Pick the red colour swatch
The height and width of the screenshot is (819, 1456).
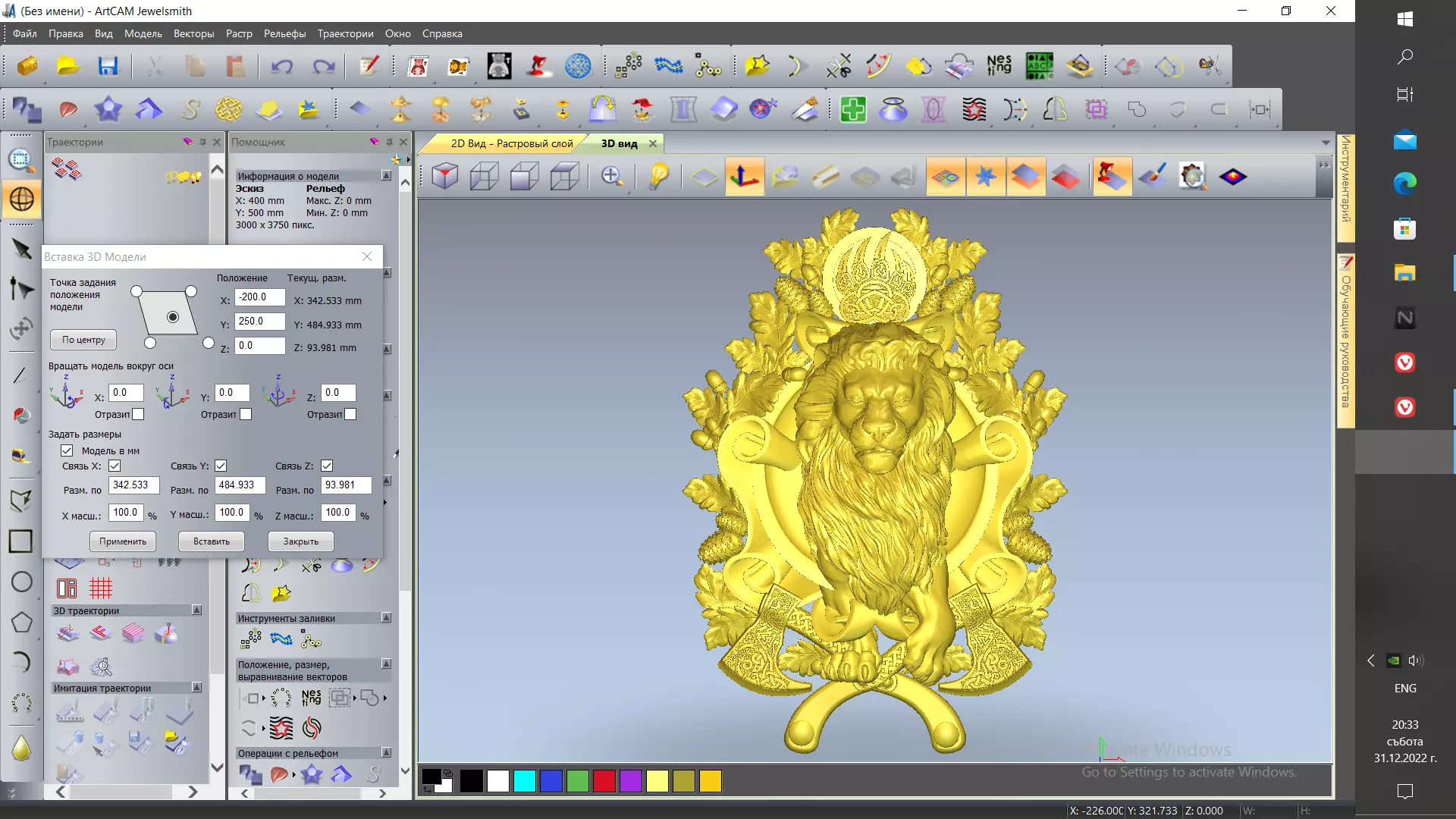pyautogui.click(x=604, y=781)
